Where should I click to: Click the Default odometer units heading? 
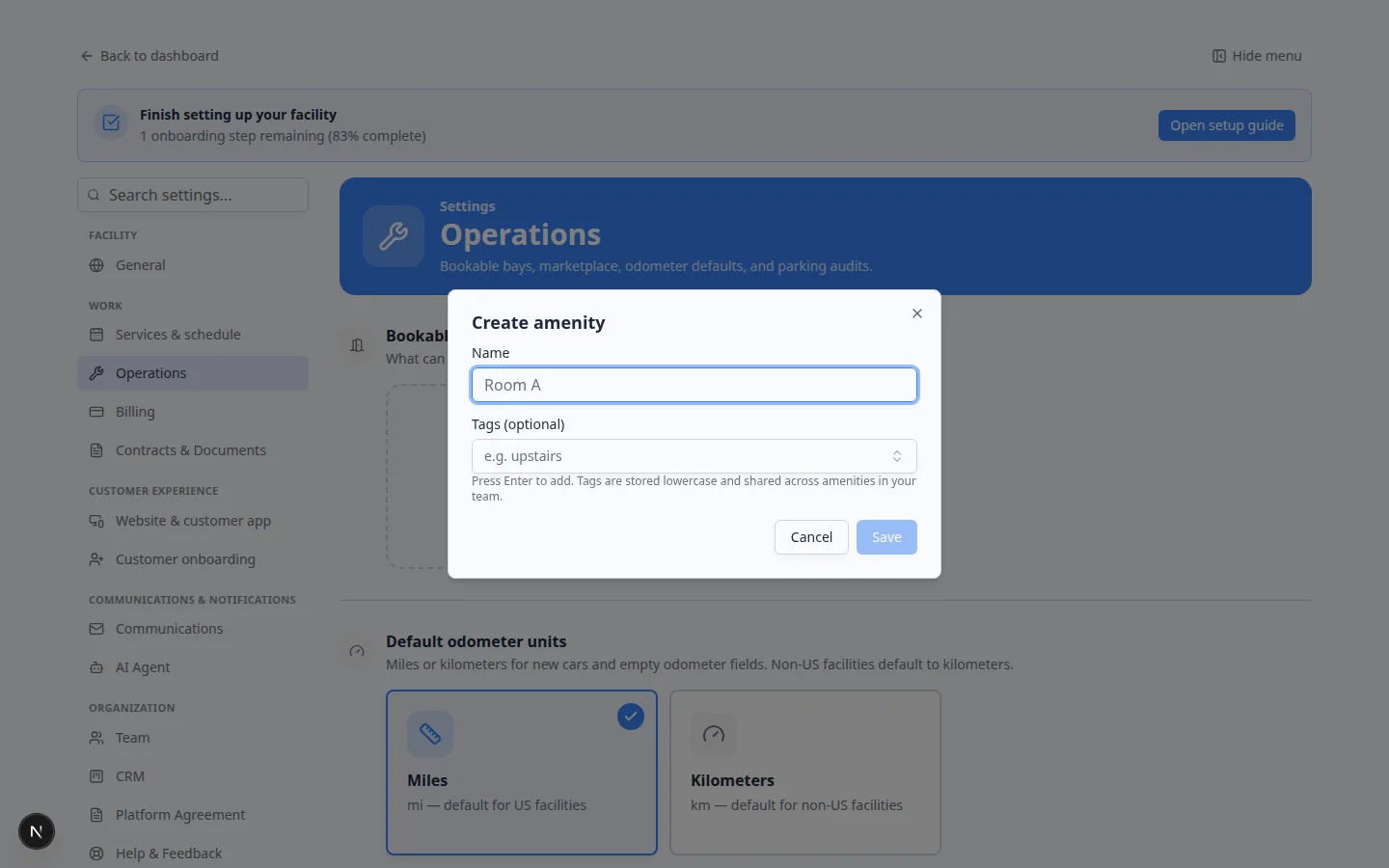tap(477, 641)
